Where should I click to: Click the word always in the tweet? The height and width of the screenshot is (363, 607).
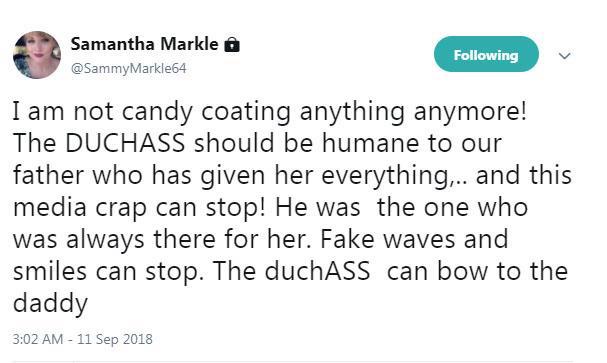(x=105, y=240)
